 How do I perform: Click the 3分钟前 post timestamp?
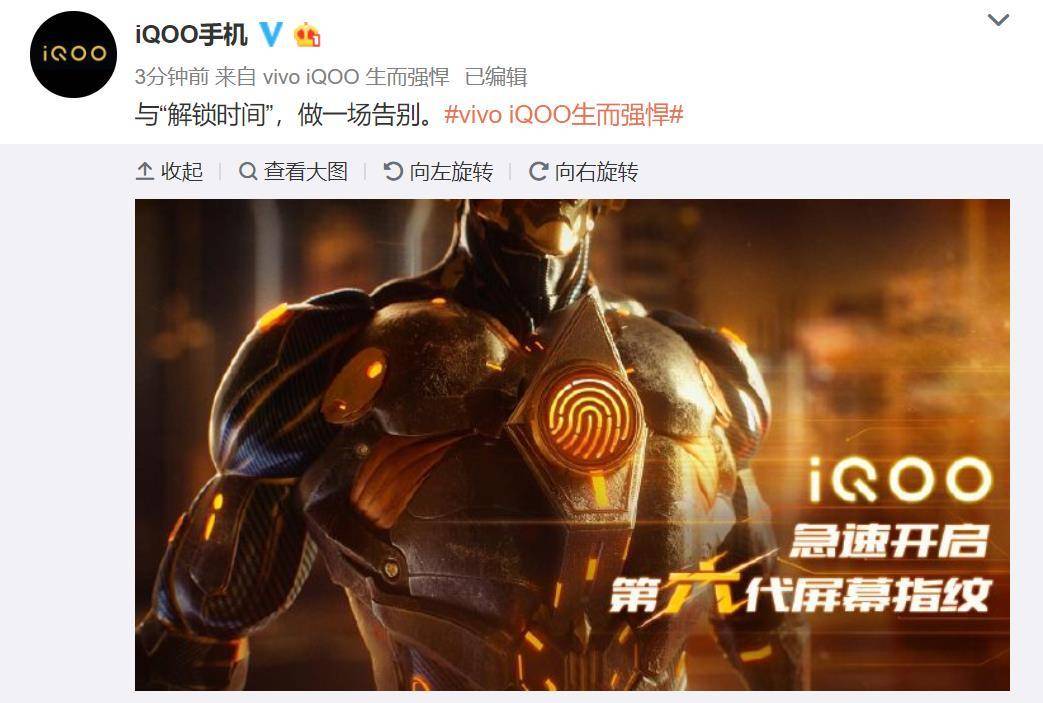click(x=172, y=76)
